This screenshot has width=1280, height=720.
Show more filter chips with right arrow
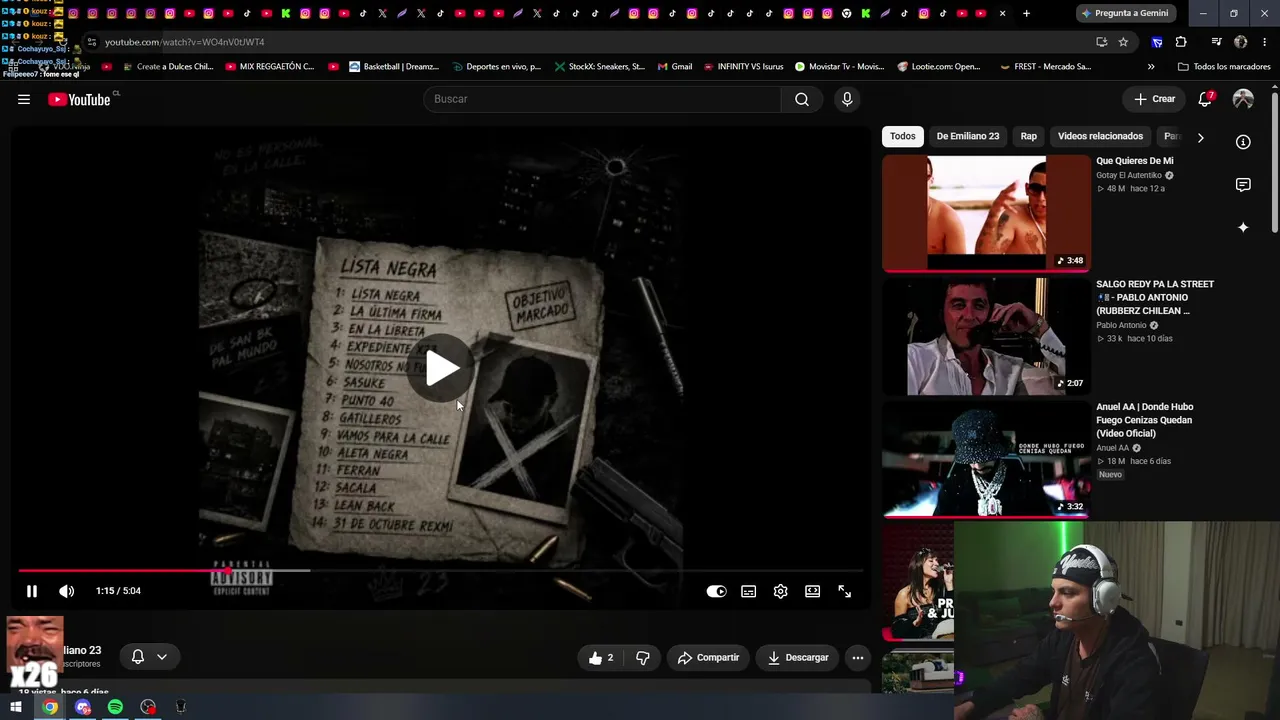[x=1200, y=137]
